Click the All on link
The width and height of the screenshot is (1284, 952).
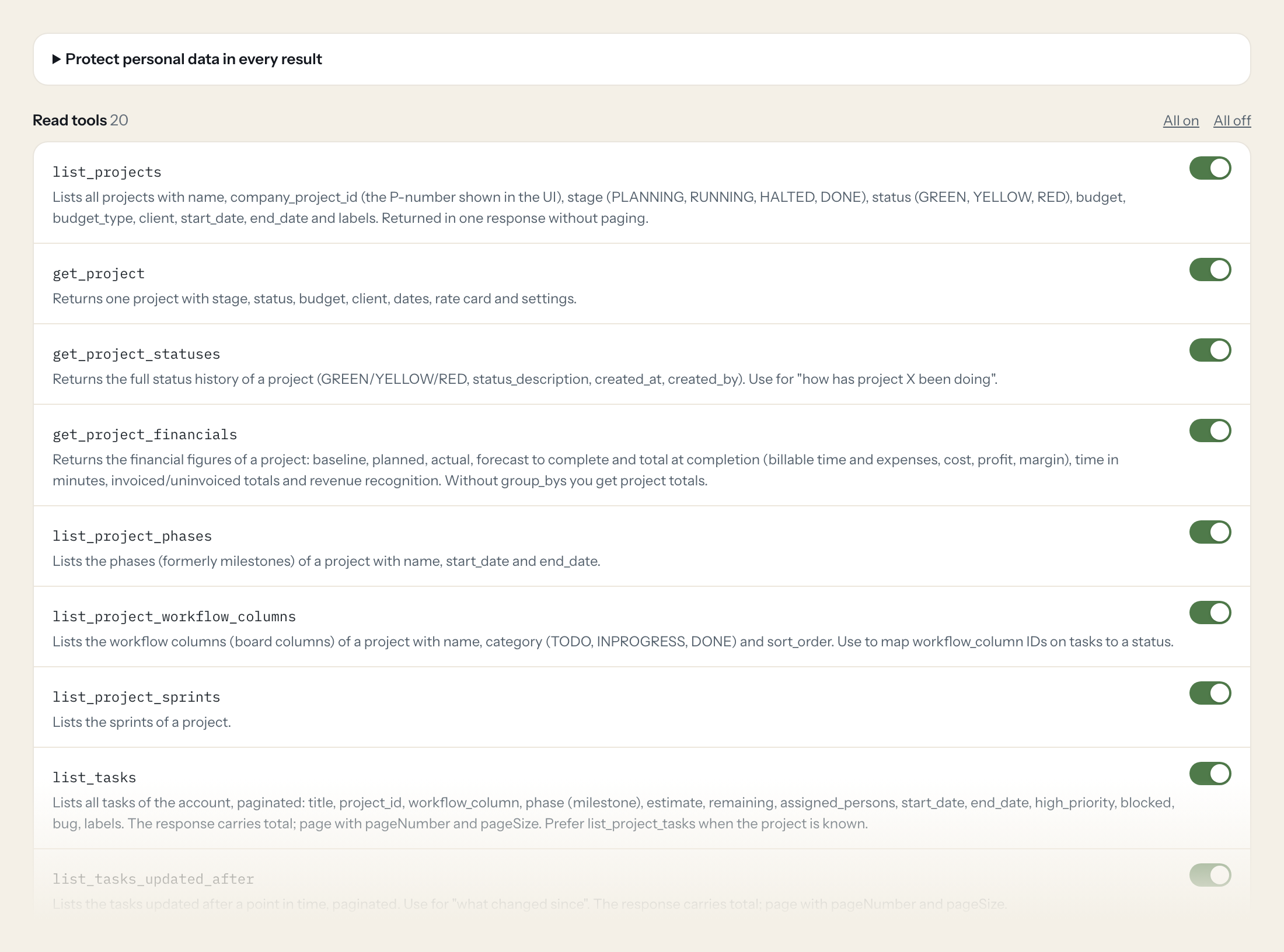1181,120
